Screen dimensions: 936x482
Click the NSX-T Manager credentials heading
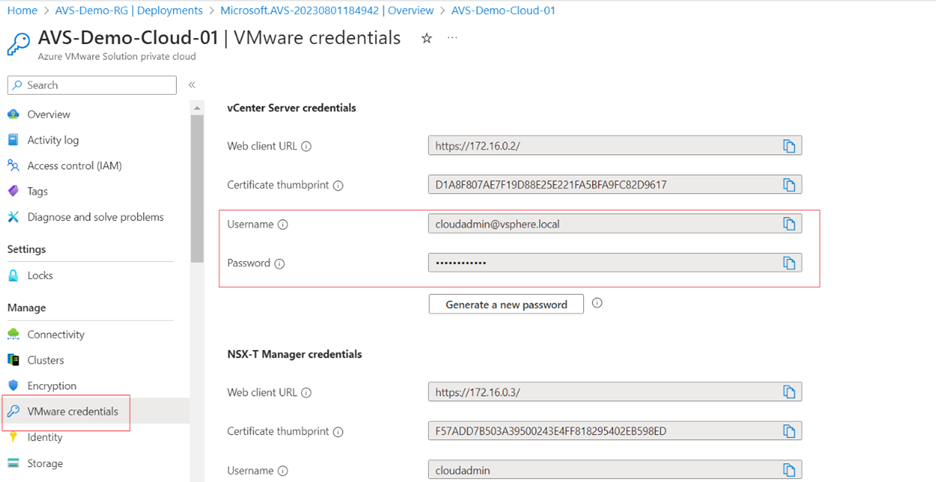(x=294, y=354)
